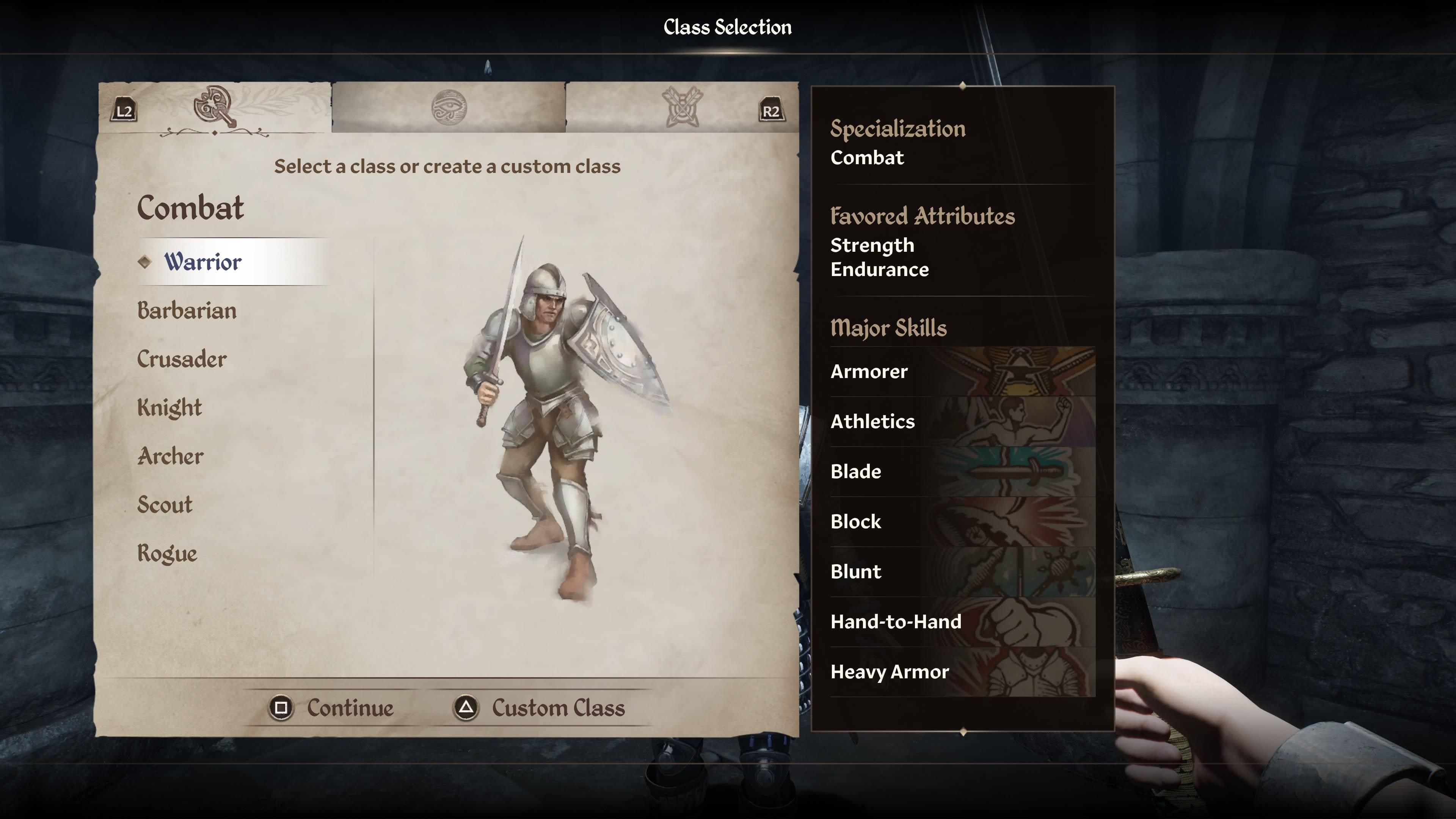Choose the Crusader class

[x=182, y=359]
